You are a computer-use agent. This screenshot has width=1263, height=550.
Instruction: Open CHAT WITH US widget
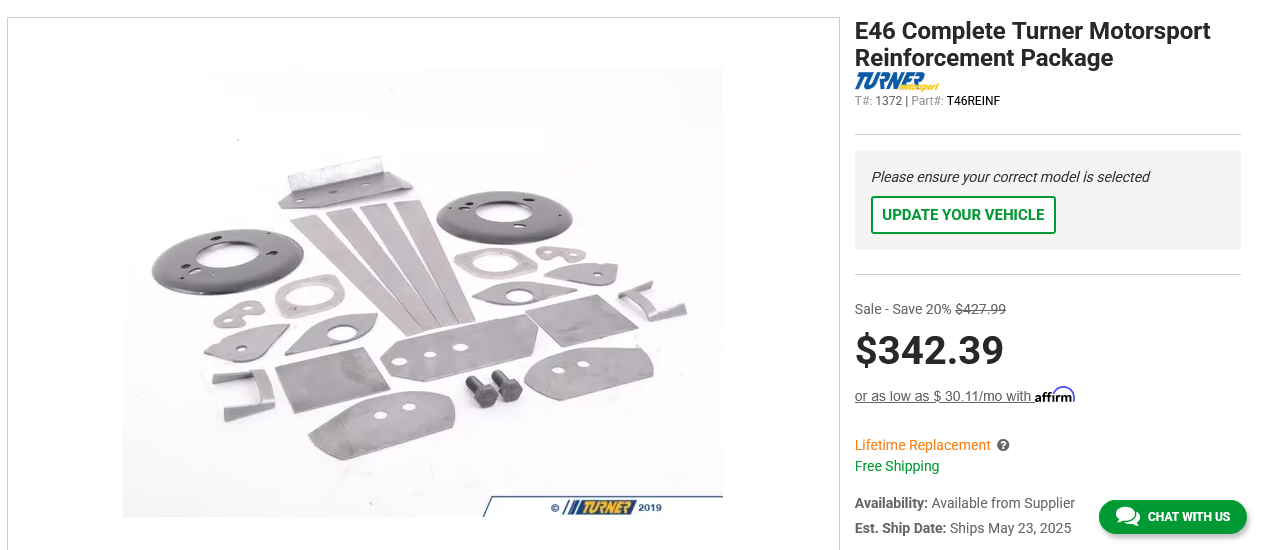click(x=1173, y=517)
